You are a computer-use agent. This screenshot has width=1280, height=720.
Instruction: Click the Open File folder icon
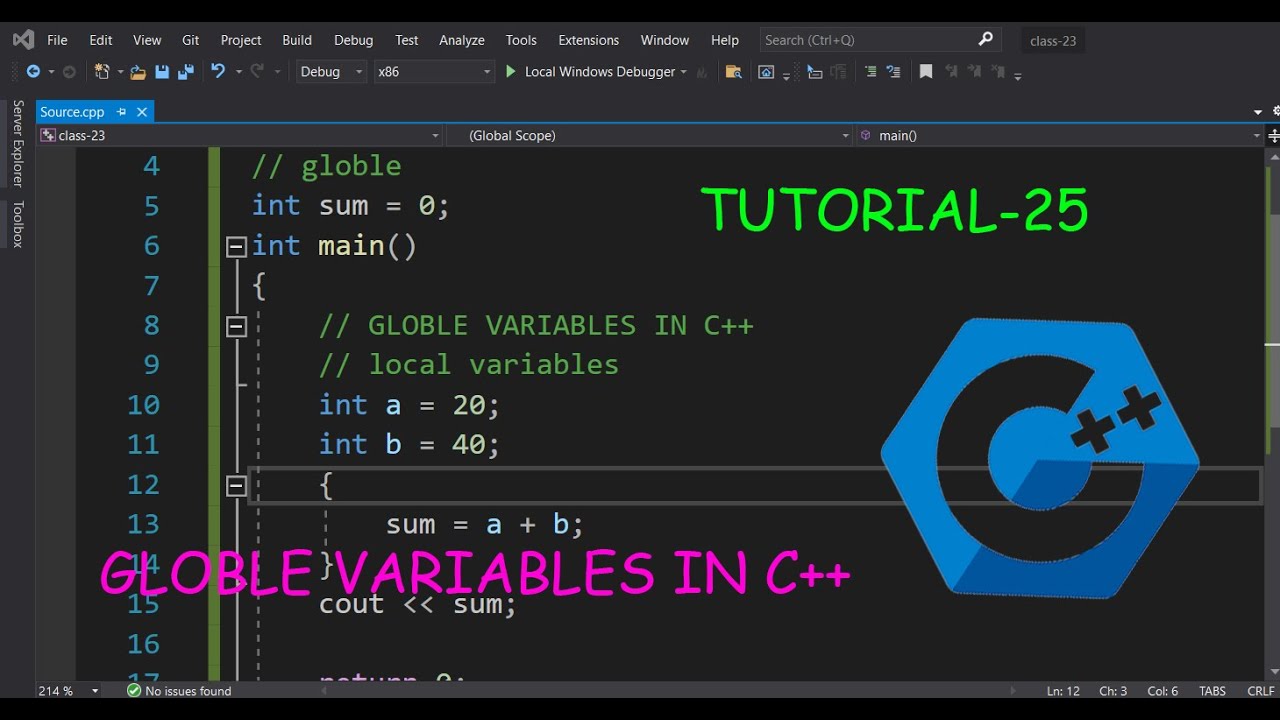click(x=138, y=72)
